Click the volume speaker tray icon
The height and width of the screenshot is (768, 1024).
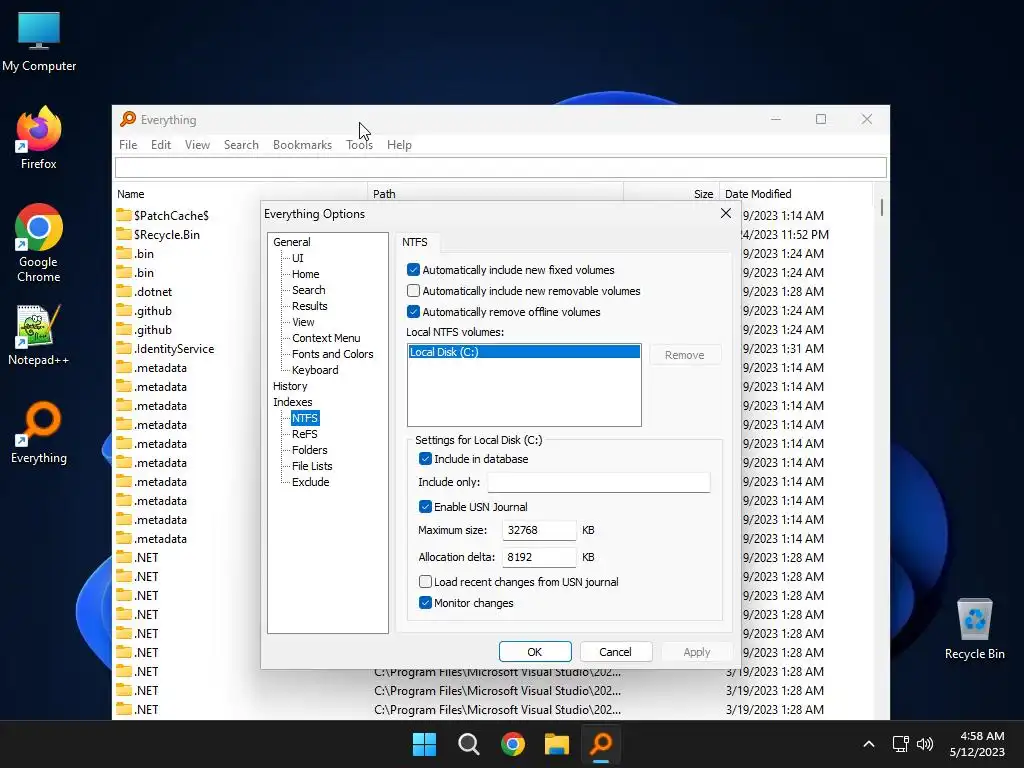[x=925, y=744]
